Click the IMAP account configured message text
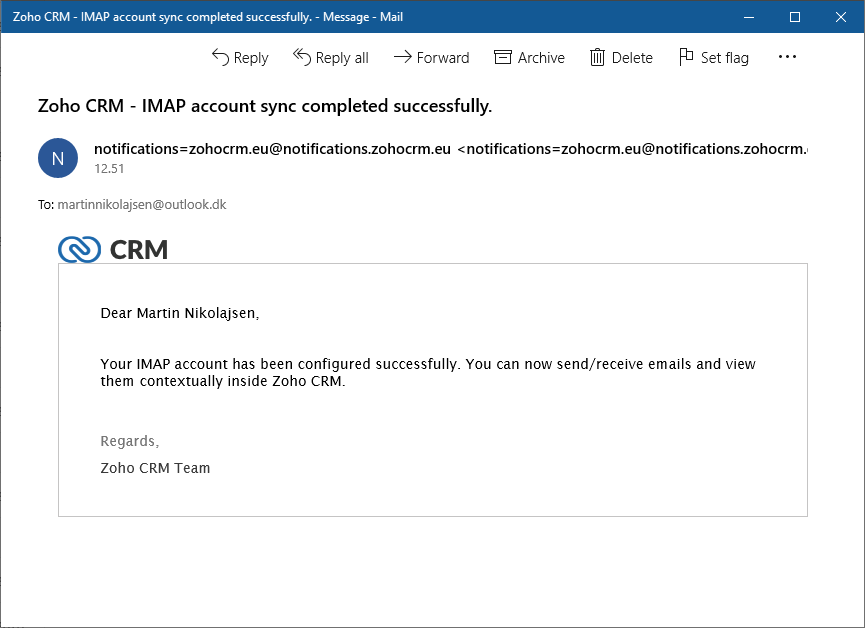The width and height of the screenshot is (865, 628). (x=428, y=372)
